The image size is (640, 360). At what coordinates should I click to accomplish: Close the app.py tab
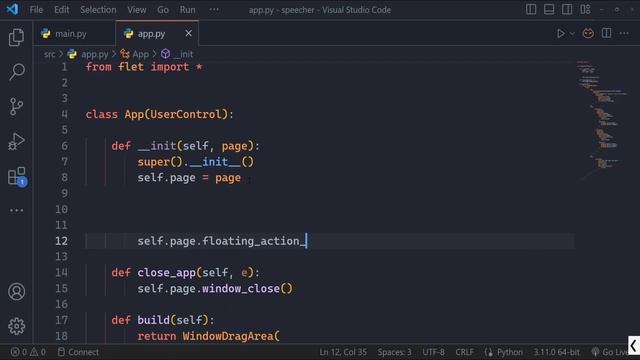[188, 33]
